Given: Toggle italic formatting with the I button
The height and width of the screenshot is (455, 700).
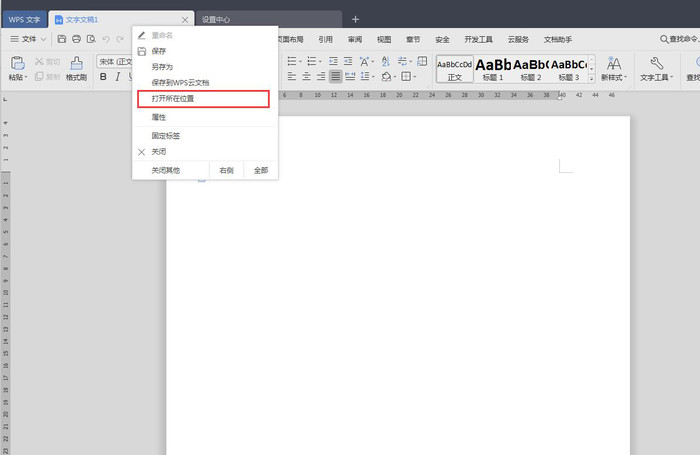Looking at the screenshot, I should click(x=117, y=77).
